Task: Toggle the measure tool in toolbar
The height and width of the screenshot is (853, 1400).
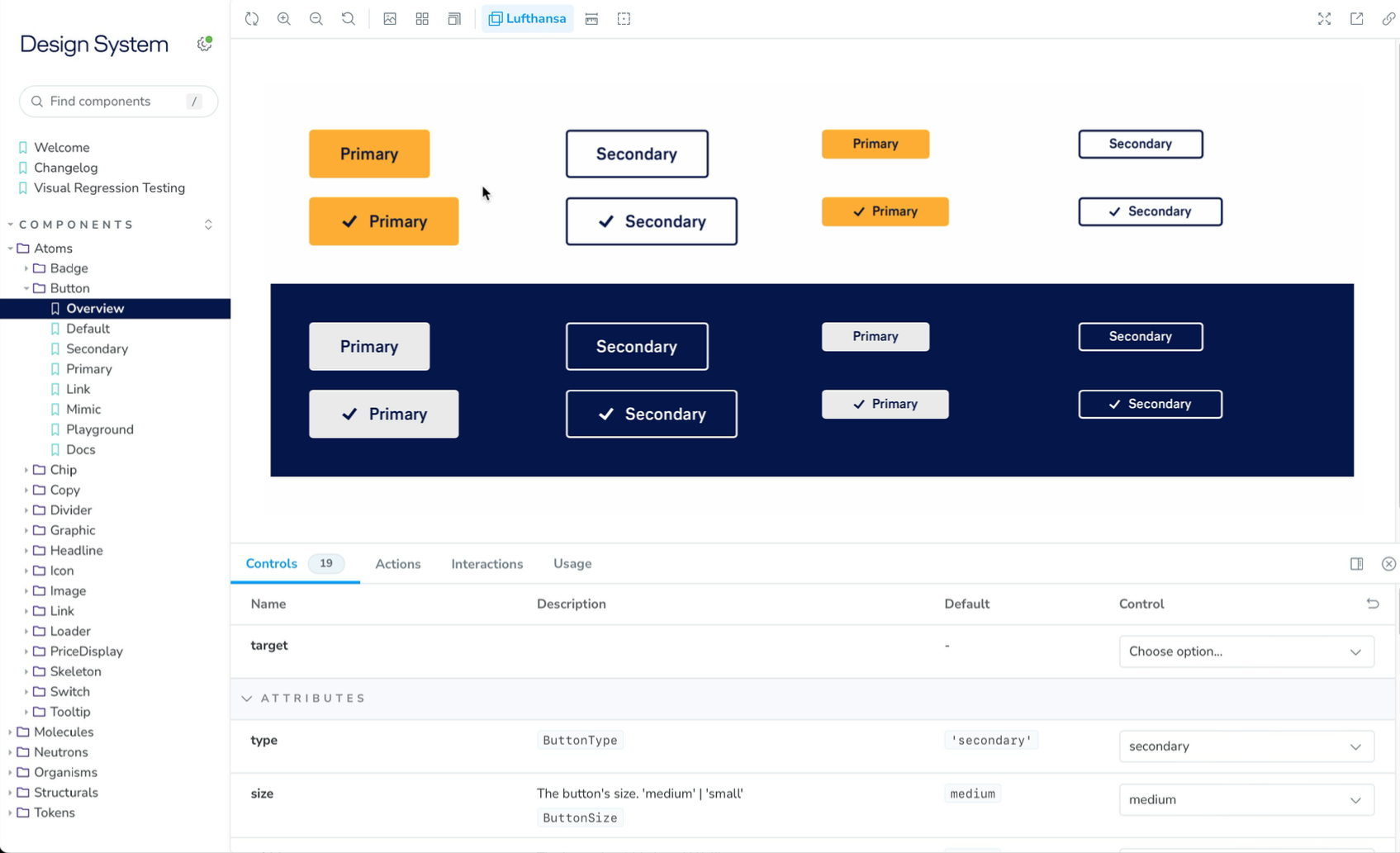Action: [x=591, y=19]
